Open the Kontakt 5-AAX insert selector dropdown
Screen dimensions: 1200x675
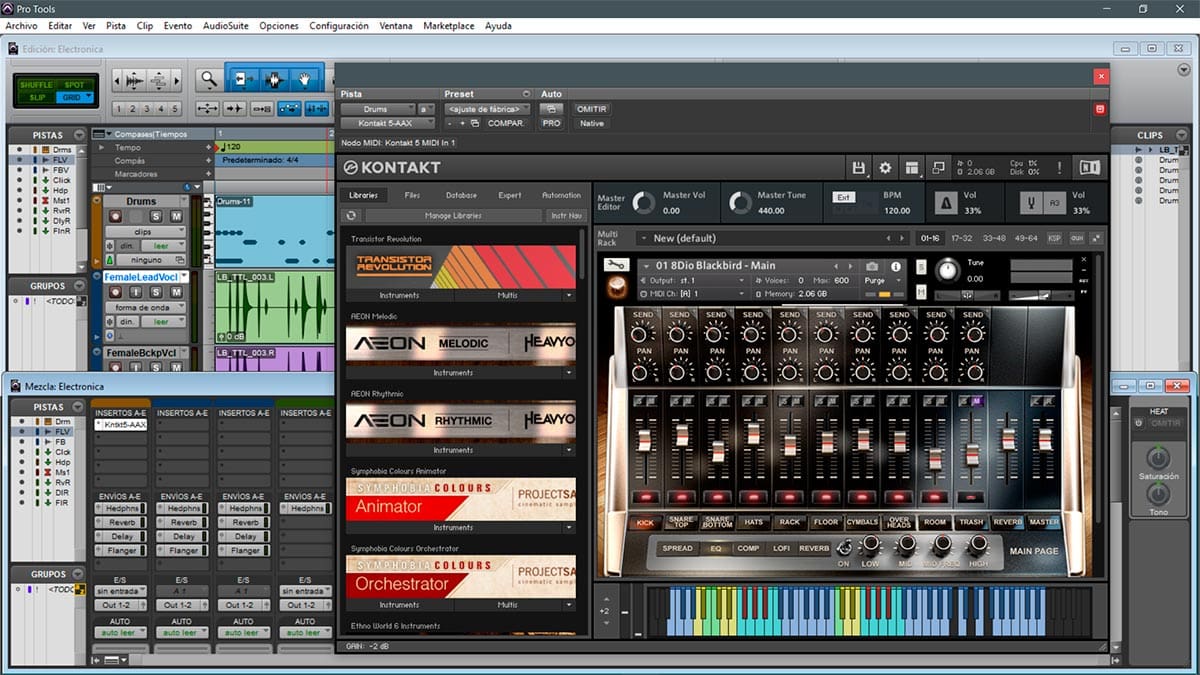[x=388, y=123]
